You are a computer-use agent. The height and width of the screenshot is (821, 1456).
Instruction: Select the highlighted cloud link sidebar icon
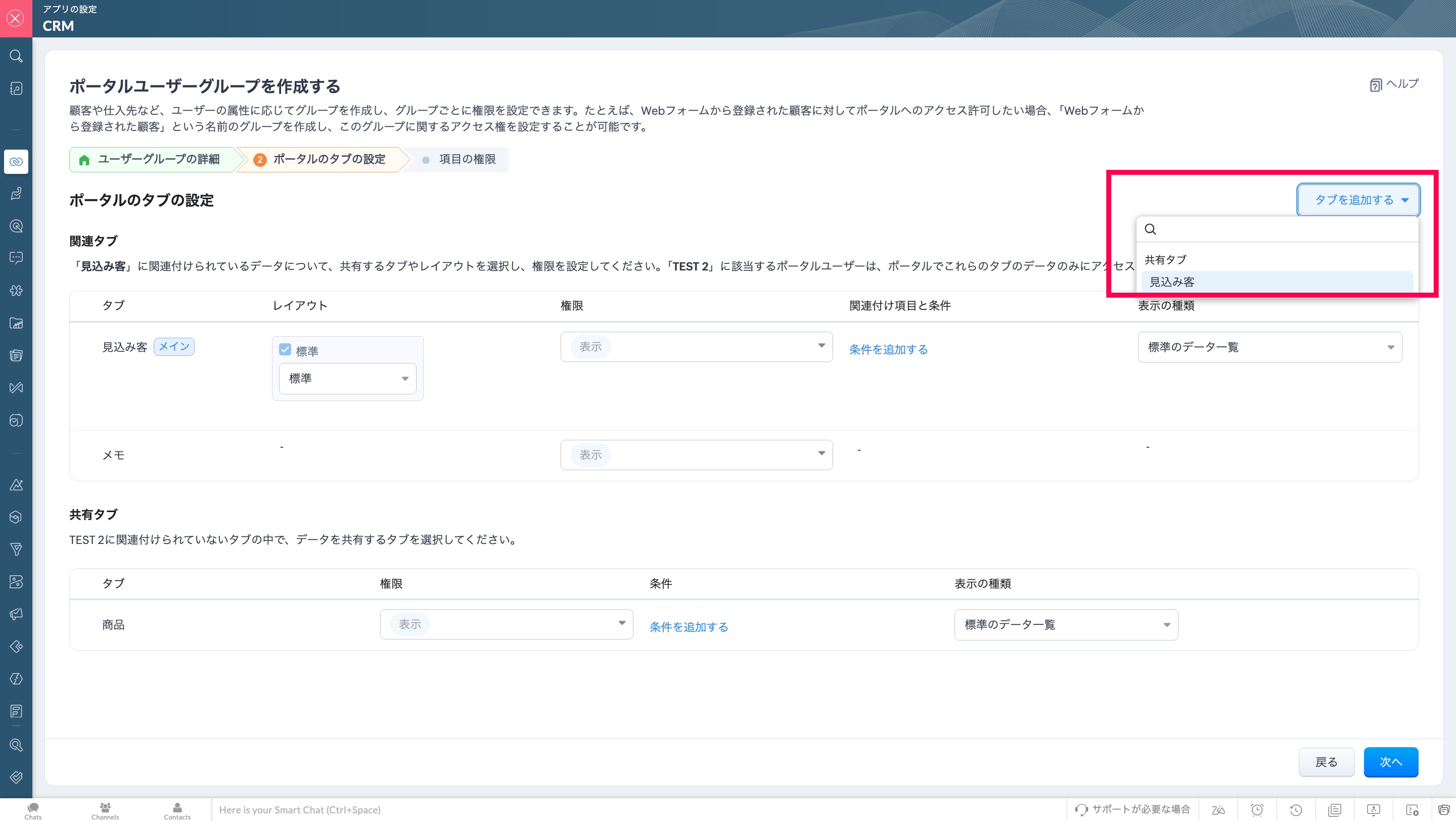tap(16, 162)
